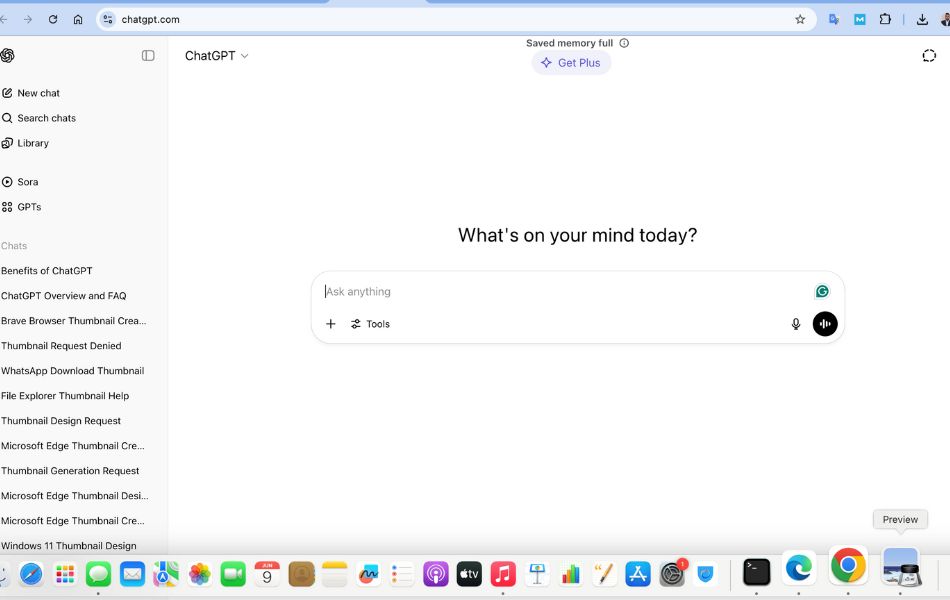Open Mail from the dock
This screenshot has height=600, width=950.
point(132,573)
